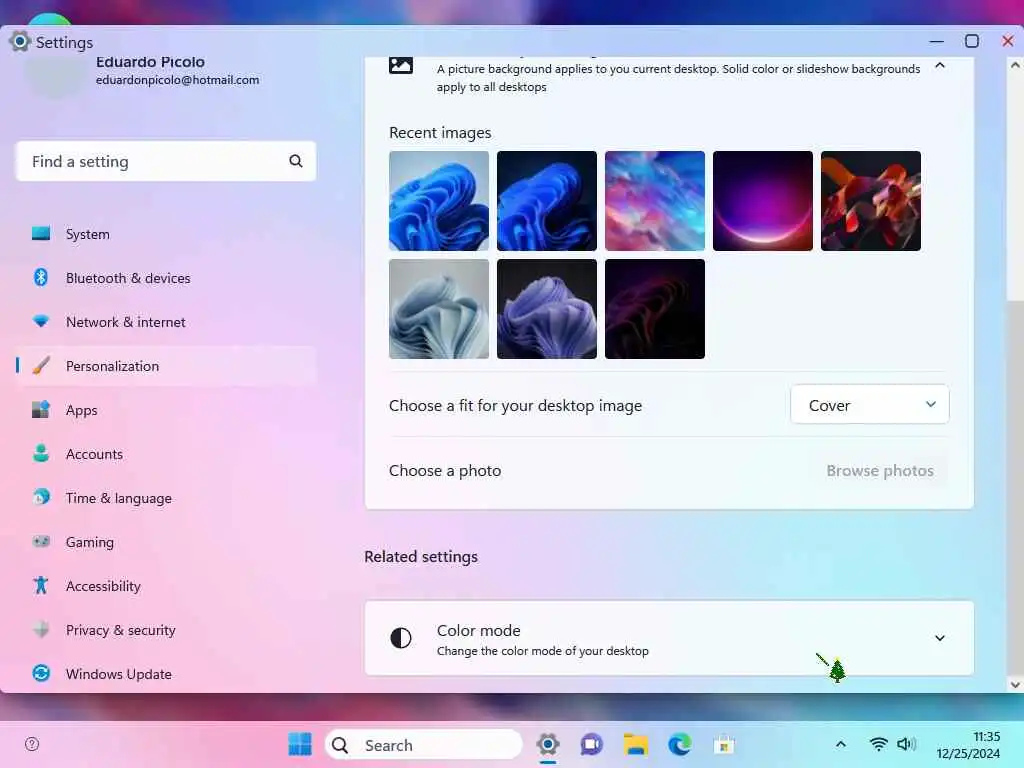This screenshot has width=1024, height=768.
Task: Open the Windows Start menu
Action: point(300,744)
